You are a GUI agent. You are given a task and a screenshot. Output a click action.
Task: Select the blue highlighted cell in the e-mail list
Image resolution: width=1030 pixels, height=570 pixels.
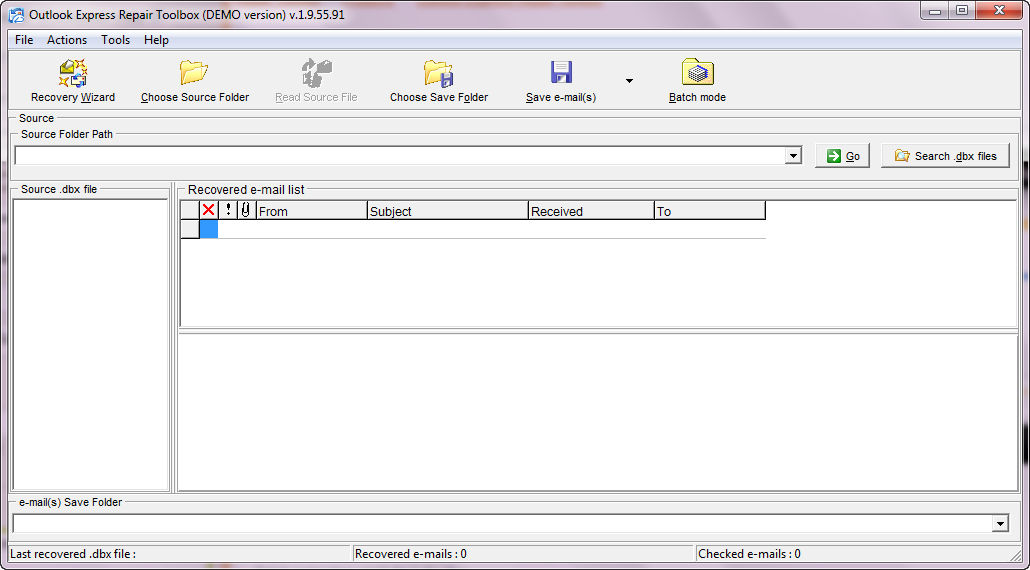click(x=209, y=229)
